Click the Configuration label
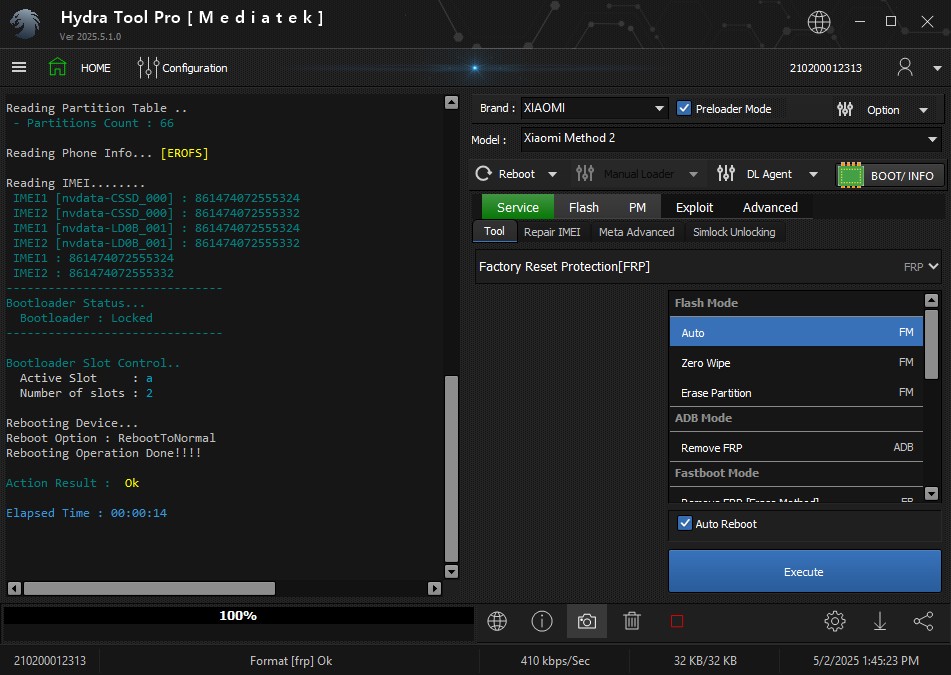Image resolution: width=951 pixels, height=675 pixels. 195,68
